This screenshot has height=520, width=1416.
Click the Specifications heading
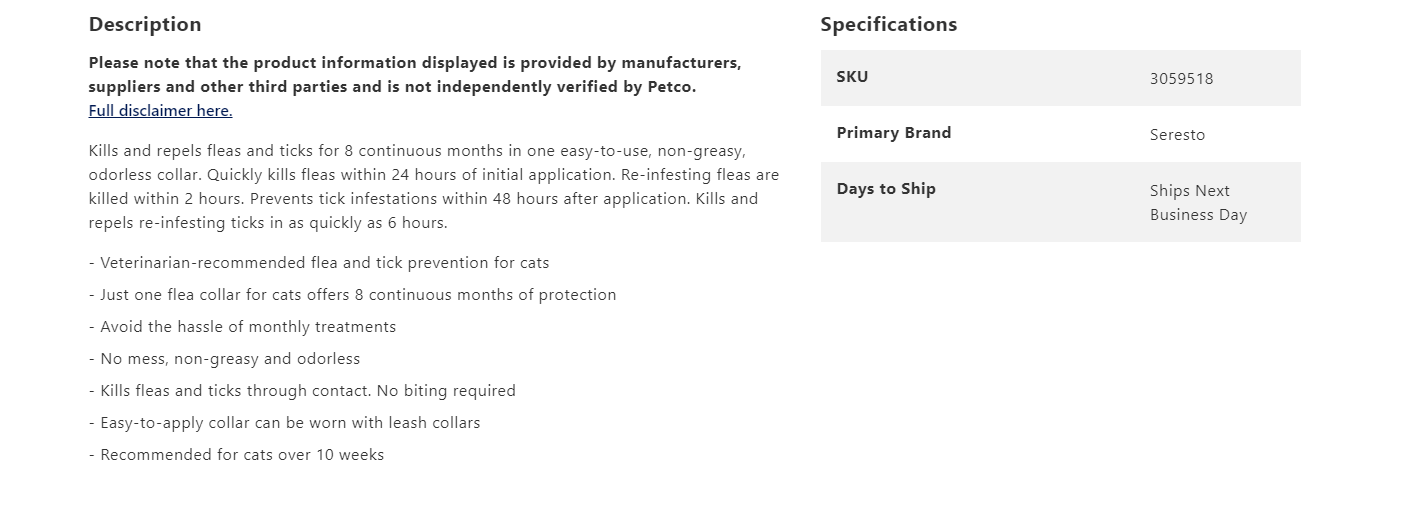pyautogui.click(x=888, y=24)
